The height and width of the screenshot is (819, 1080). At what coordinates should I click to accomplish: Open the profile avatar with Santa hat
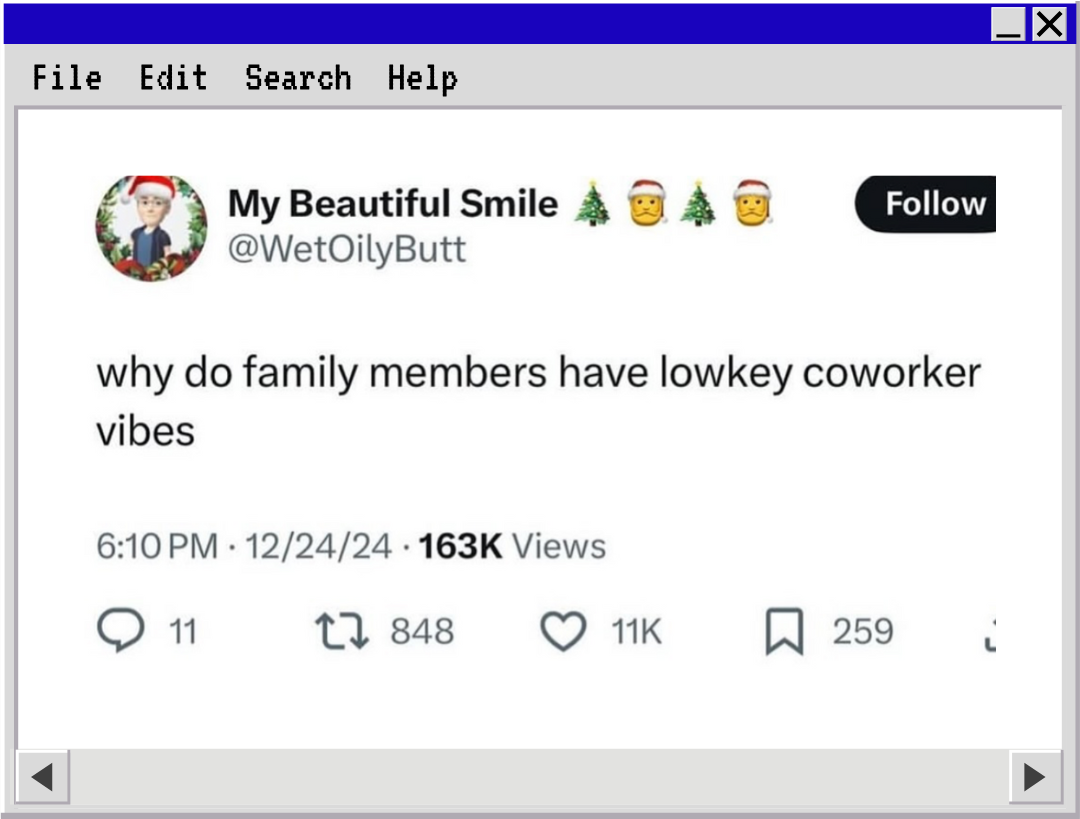(x=151, y=228)
